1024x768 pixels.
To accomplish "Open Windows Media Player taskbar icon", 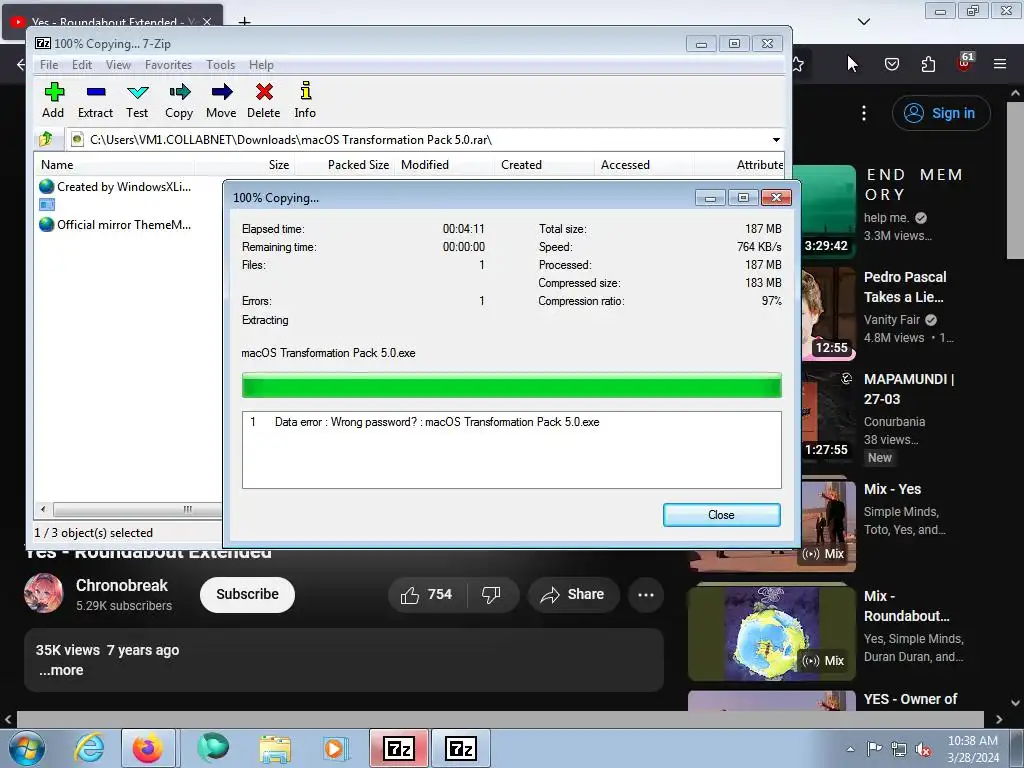I will tap(336, 748).
